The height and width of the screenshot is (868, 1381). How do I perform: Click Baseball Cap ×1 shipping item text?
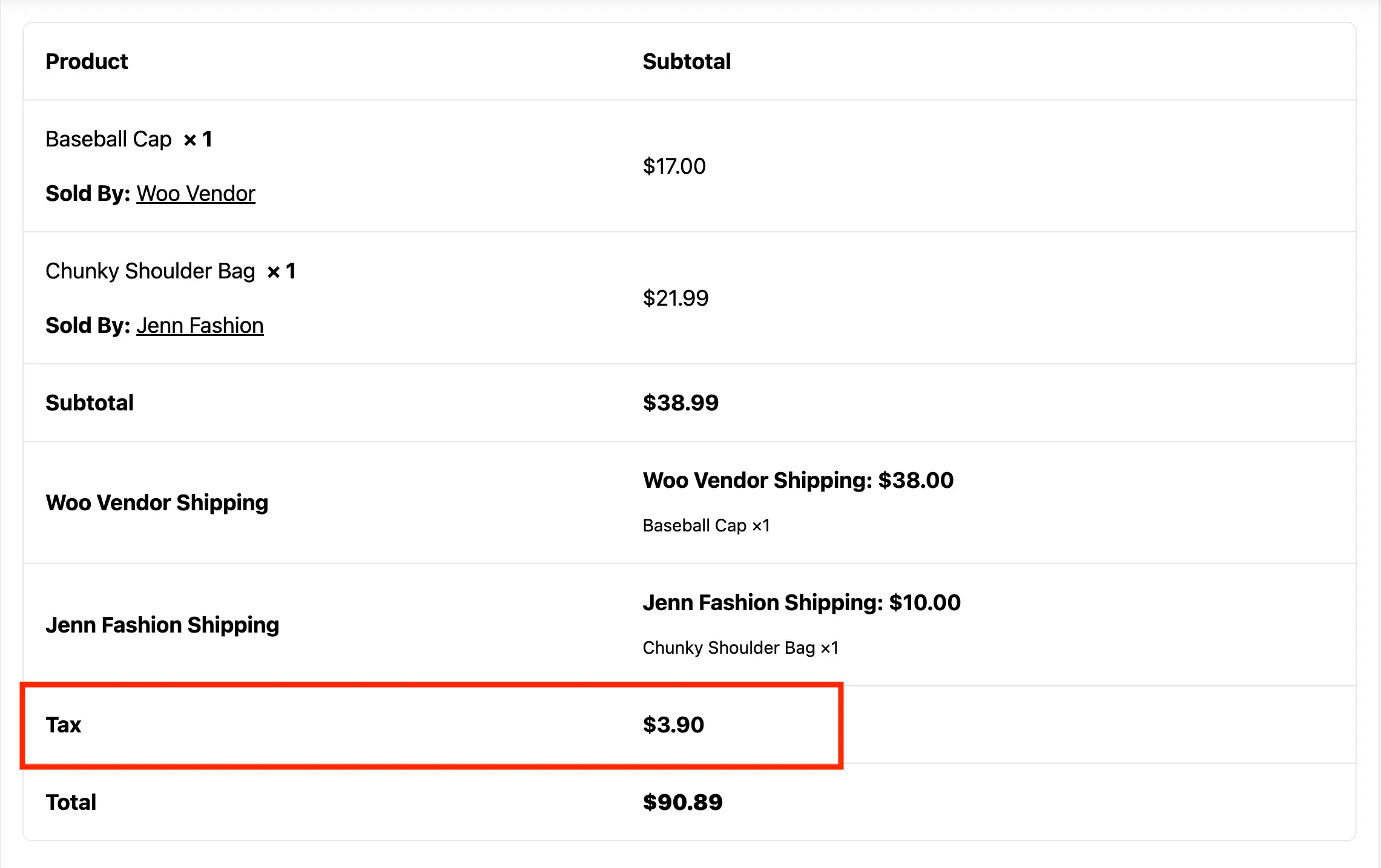[706, 525]
